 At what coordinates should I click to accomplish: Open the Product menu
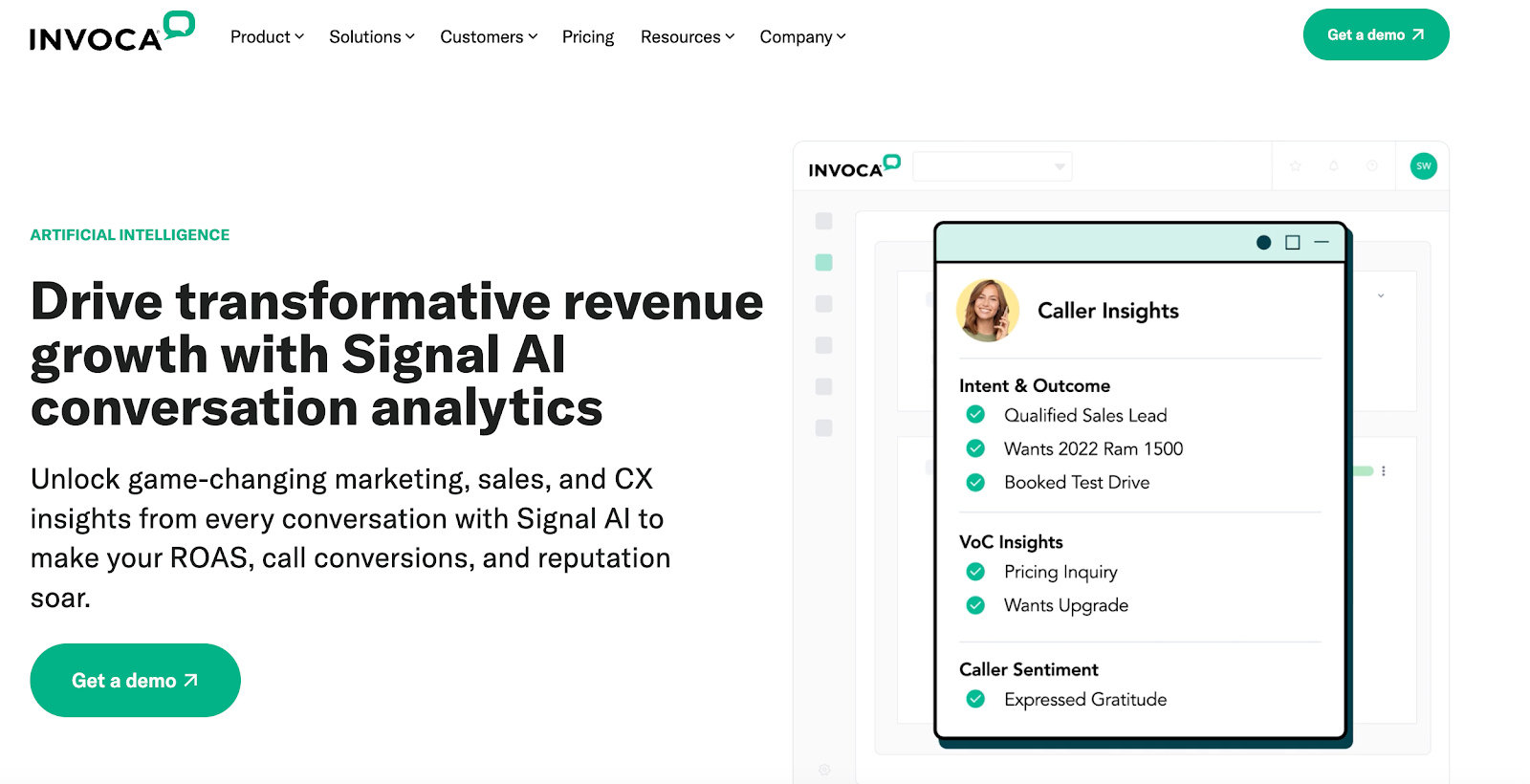pyautogui.click(x=267, y=36)
